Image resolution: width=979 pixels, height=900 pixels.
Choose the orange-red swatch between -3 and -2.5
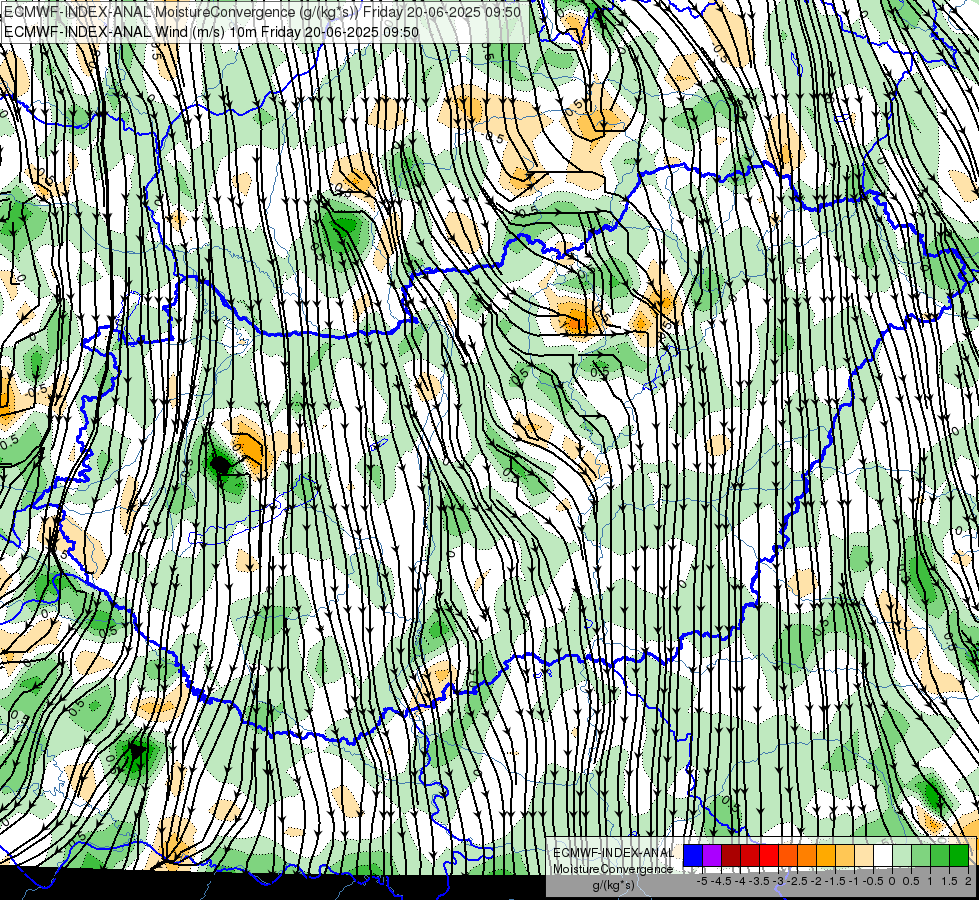tap(788, 855)
